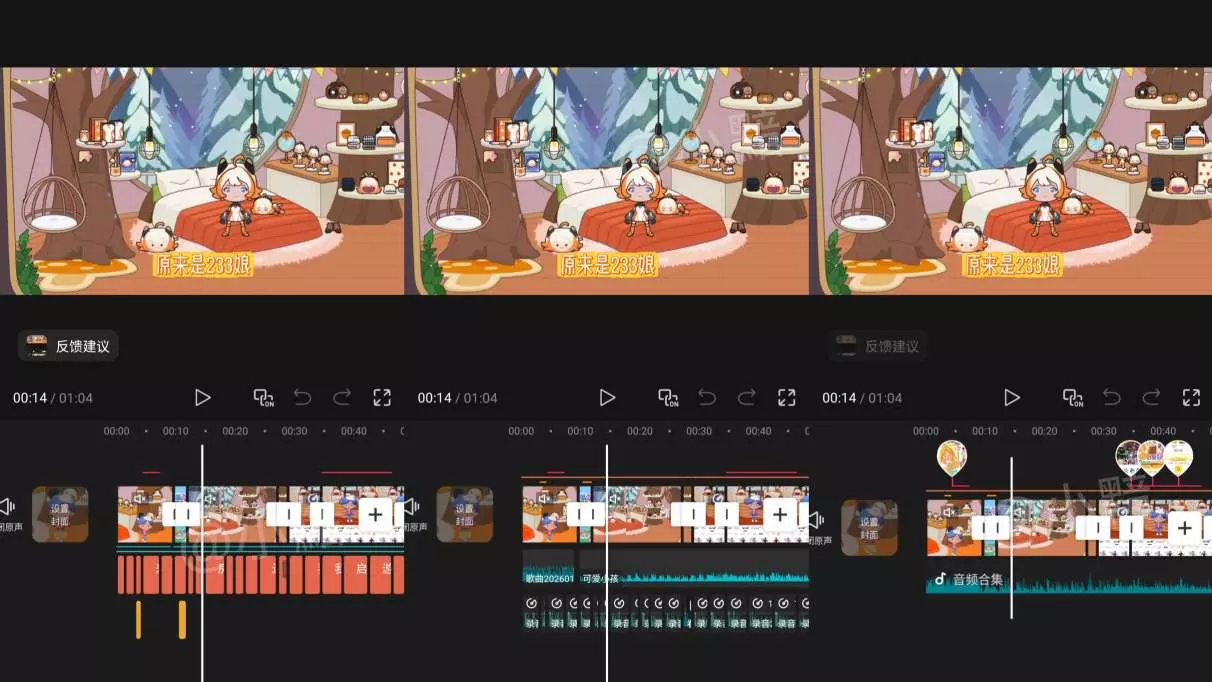The image size is (1212, 682).
Task: Select the 歌曲202601 audio clip
Action: click(548, 566)
